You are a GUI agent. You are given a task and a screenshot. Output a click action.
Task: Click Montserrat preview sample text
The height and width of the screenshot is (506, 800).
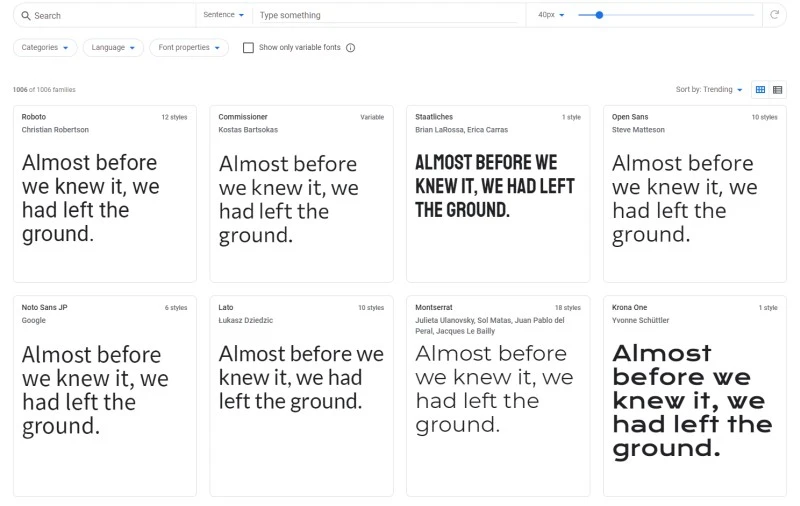pyautogui.click(x=494, y=389)
